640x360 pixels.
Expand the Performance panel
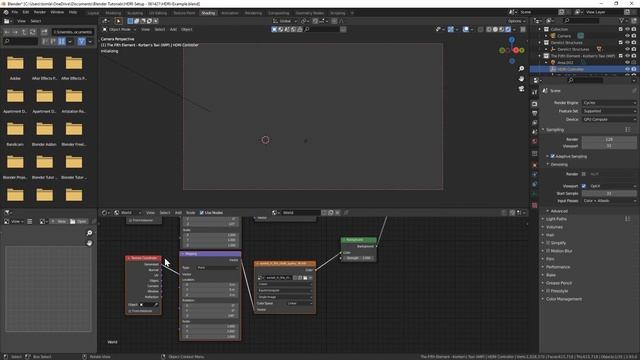[x=558, y=267]
